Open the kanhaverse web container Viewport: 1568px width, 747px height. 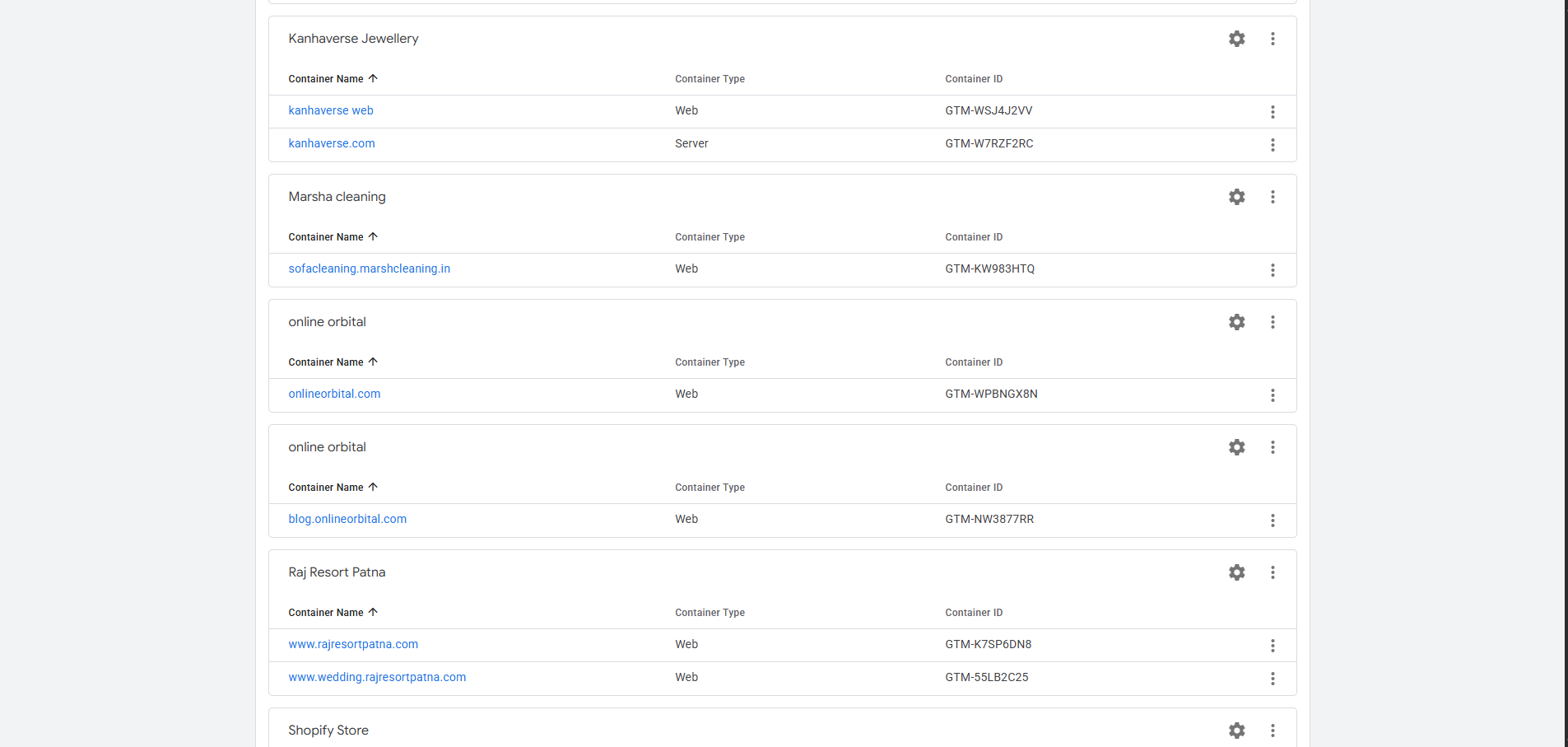(331, 110)
